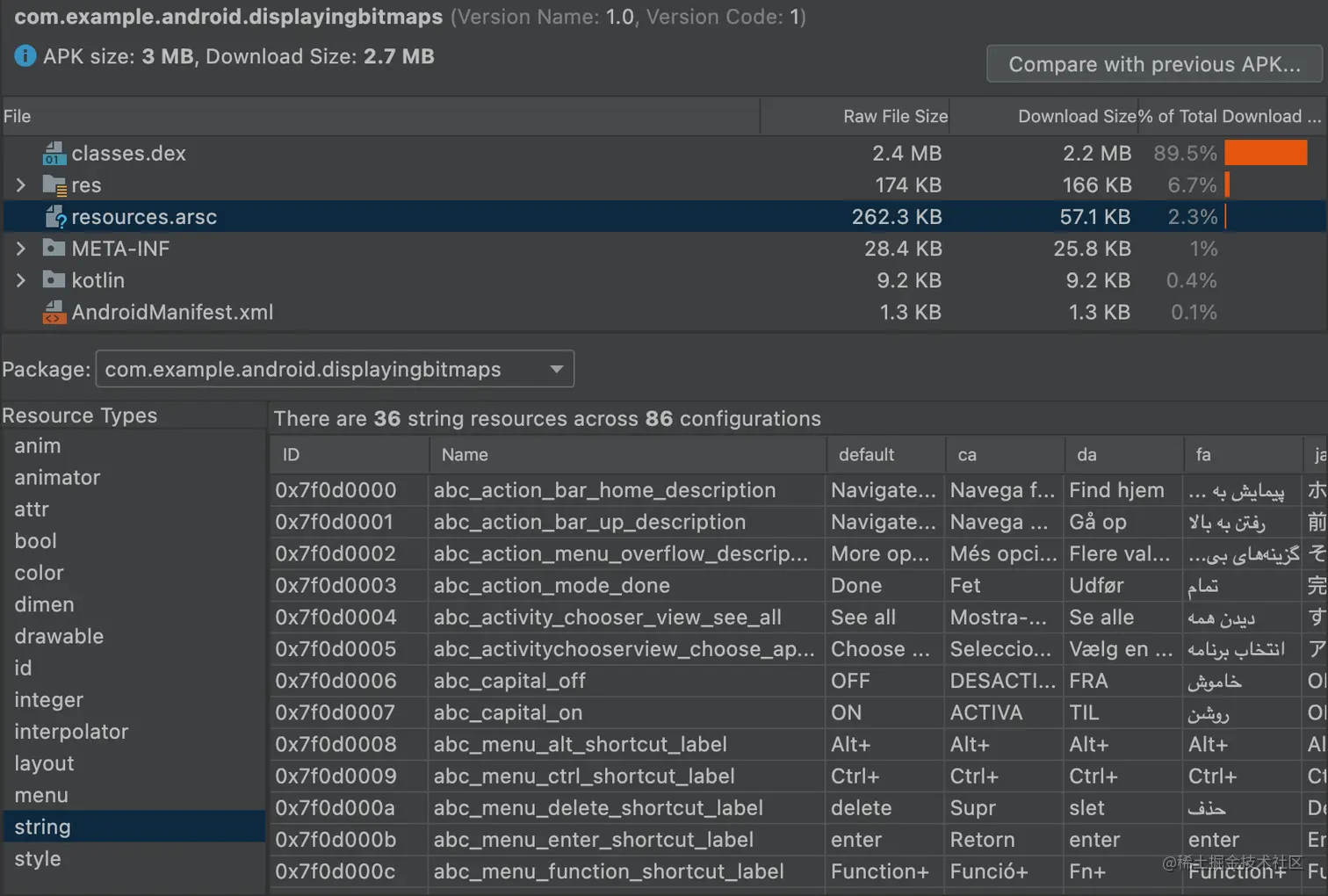
Task: Select the drawable resource type
Action: [59, 636]
